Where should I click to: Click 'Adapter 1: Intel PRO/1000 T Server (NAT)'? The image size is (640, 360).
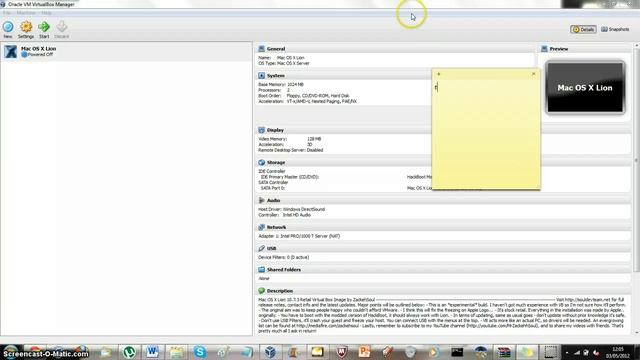pos(299,236)
